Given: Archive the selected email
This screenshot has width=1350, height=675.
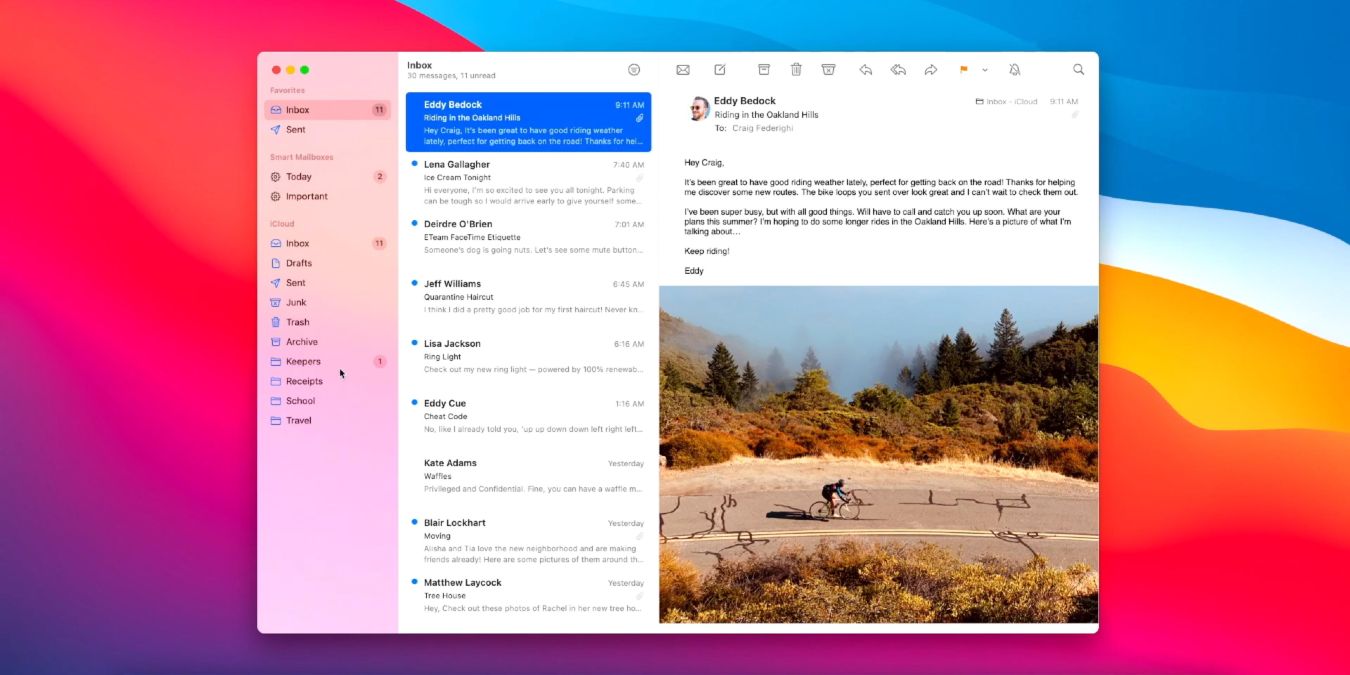Looking at the screenshot, I should click(x=763, y=69).
